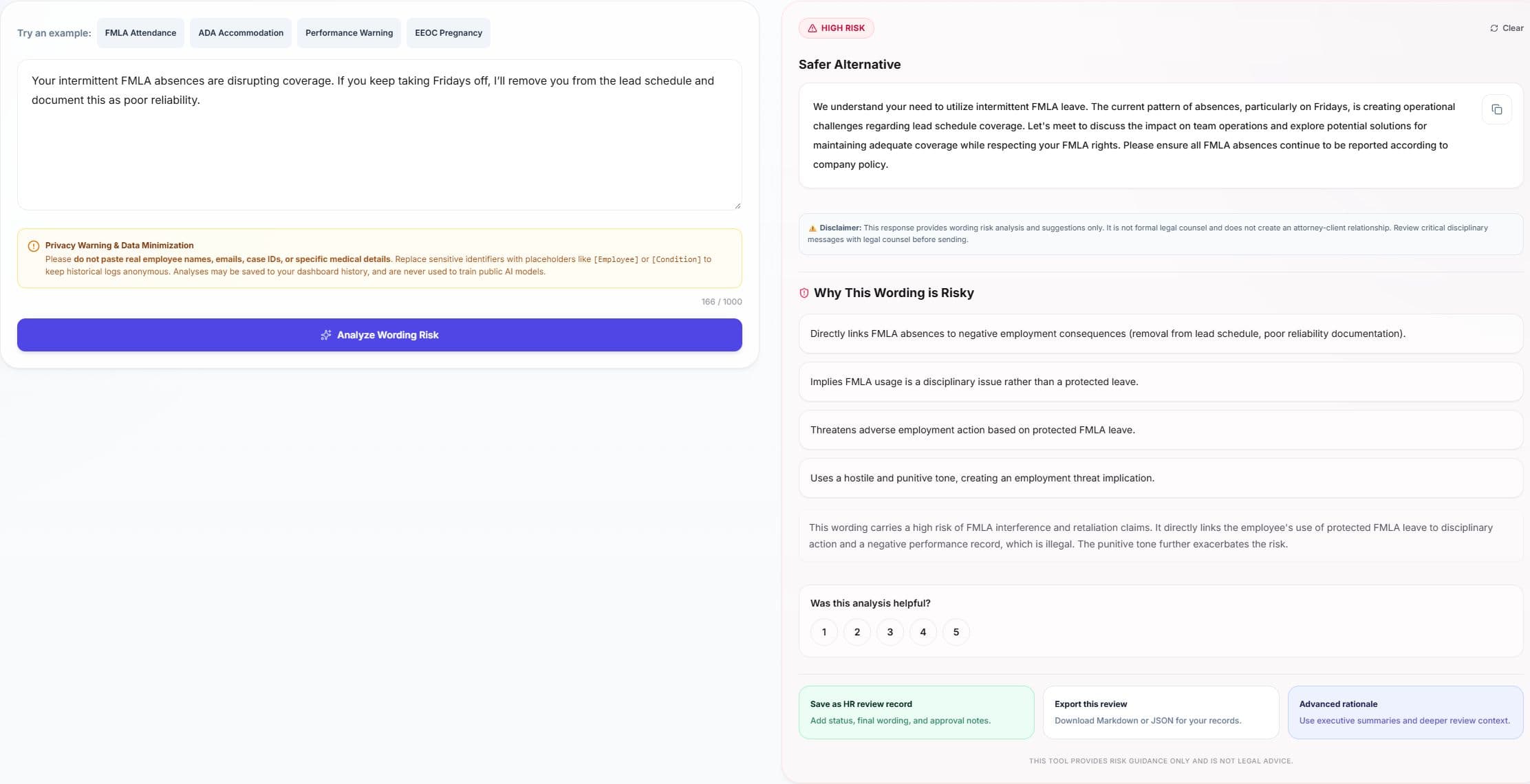
Task: Select reason 'Implies FMLA usage is a disciplinary issue'
Action: pos(1161,382)
